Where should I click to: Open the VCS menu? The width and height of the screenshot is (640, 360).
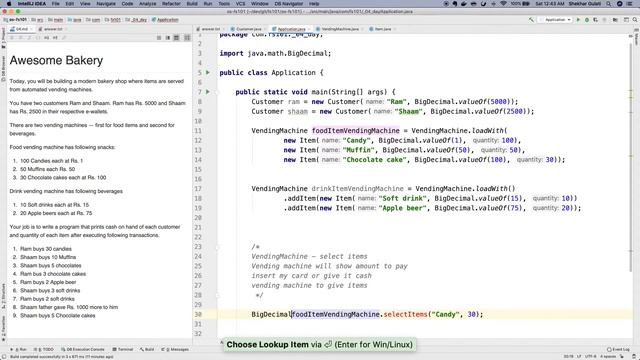tap(241, 4)
